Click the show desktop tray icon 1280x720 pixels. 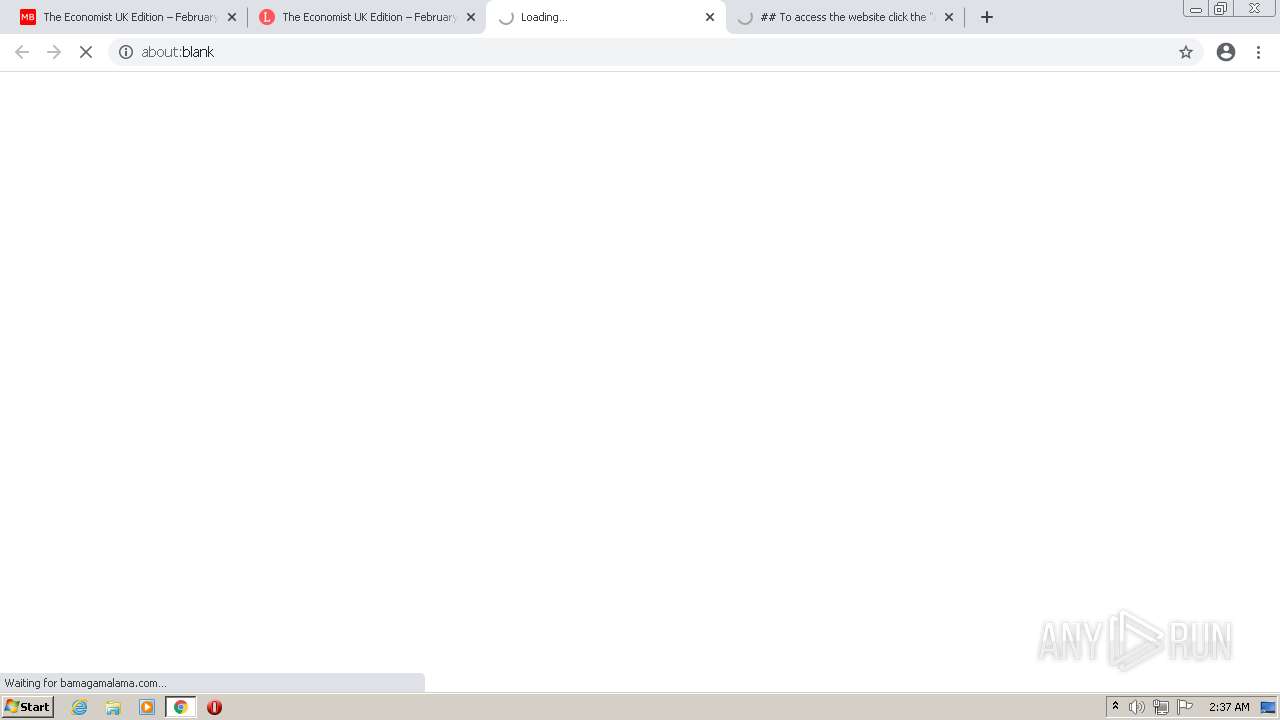click(x=1268, y=707)
